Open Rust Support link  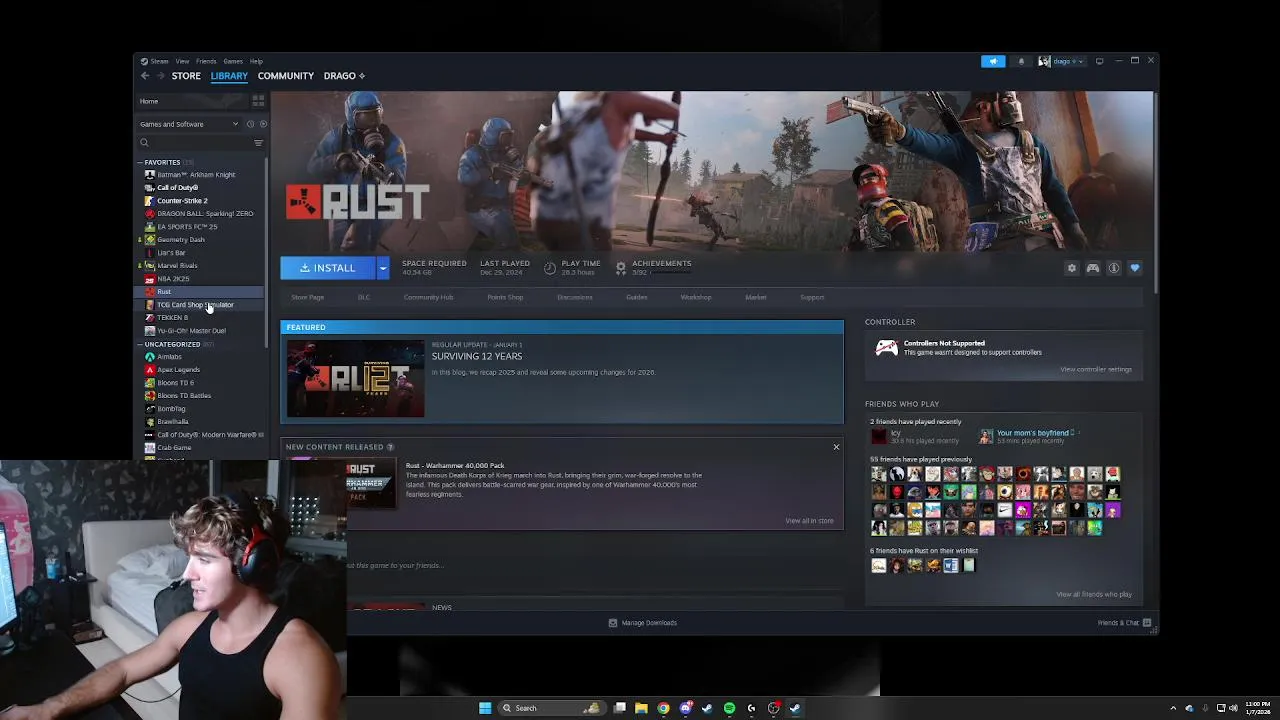click(812, 297)
